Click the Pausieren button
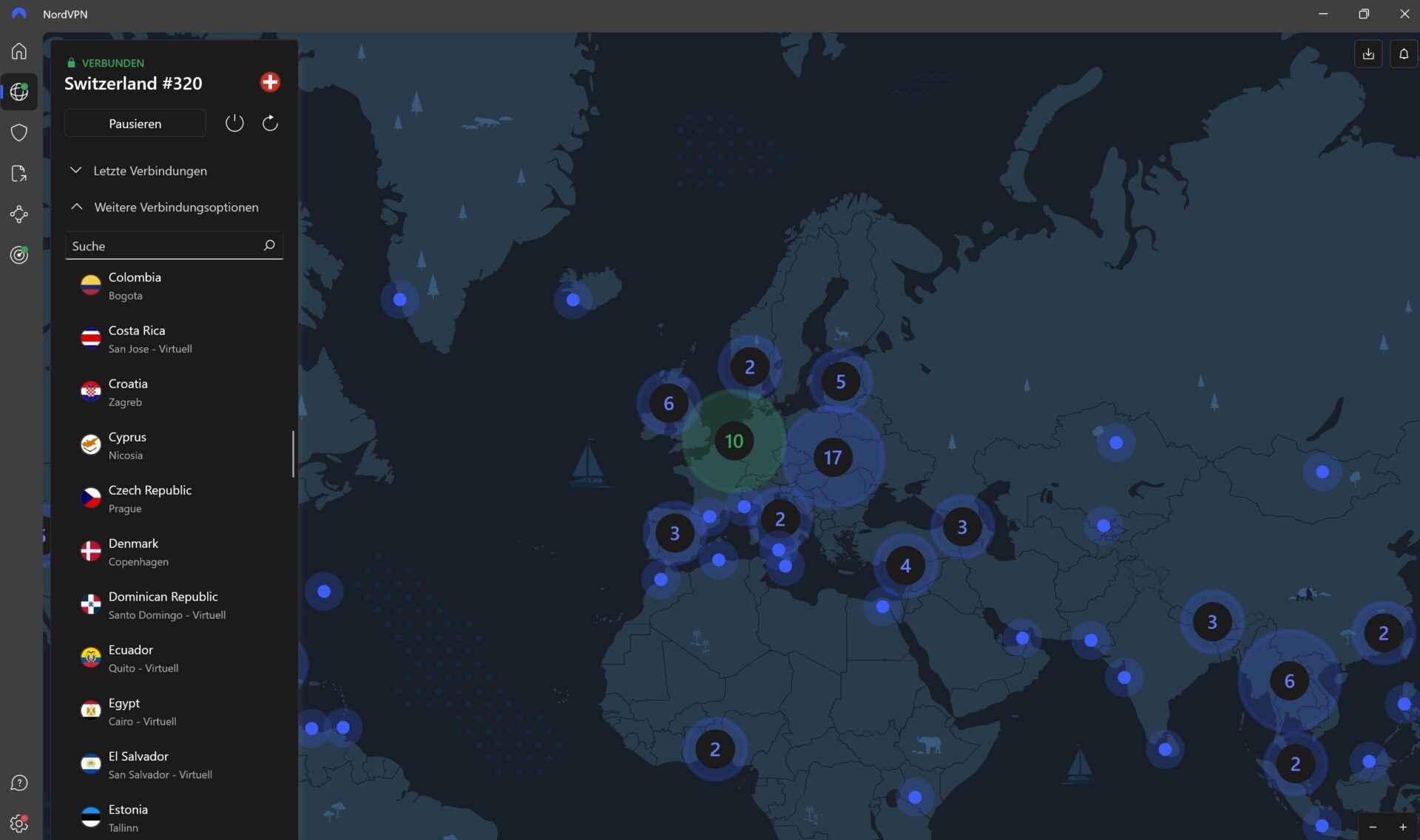1420x840 pixels. tap(135, 123)
